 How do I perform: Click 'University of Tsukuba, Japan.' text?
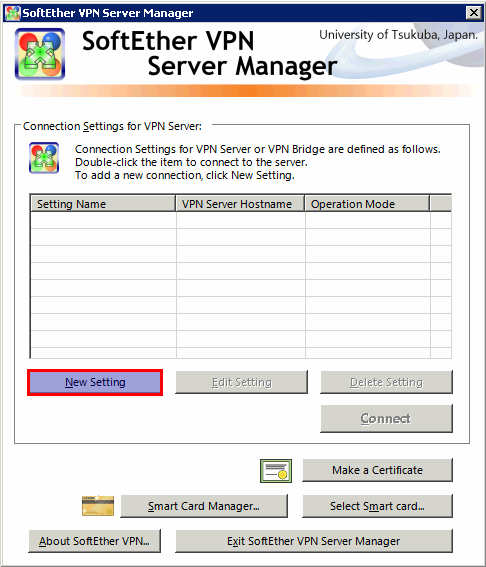tap(398, 35)
